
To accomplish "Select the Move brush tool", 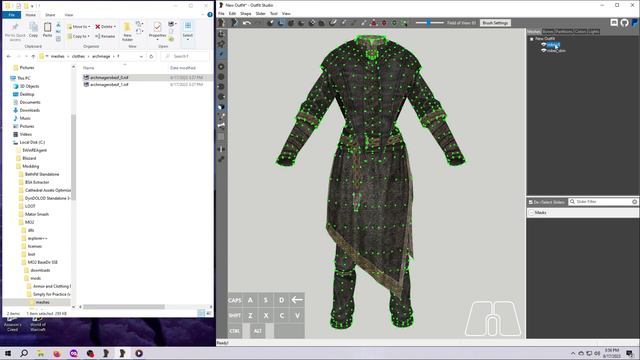I will (x=312, y=23).
